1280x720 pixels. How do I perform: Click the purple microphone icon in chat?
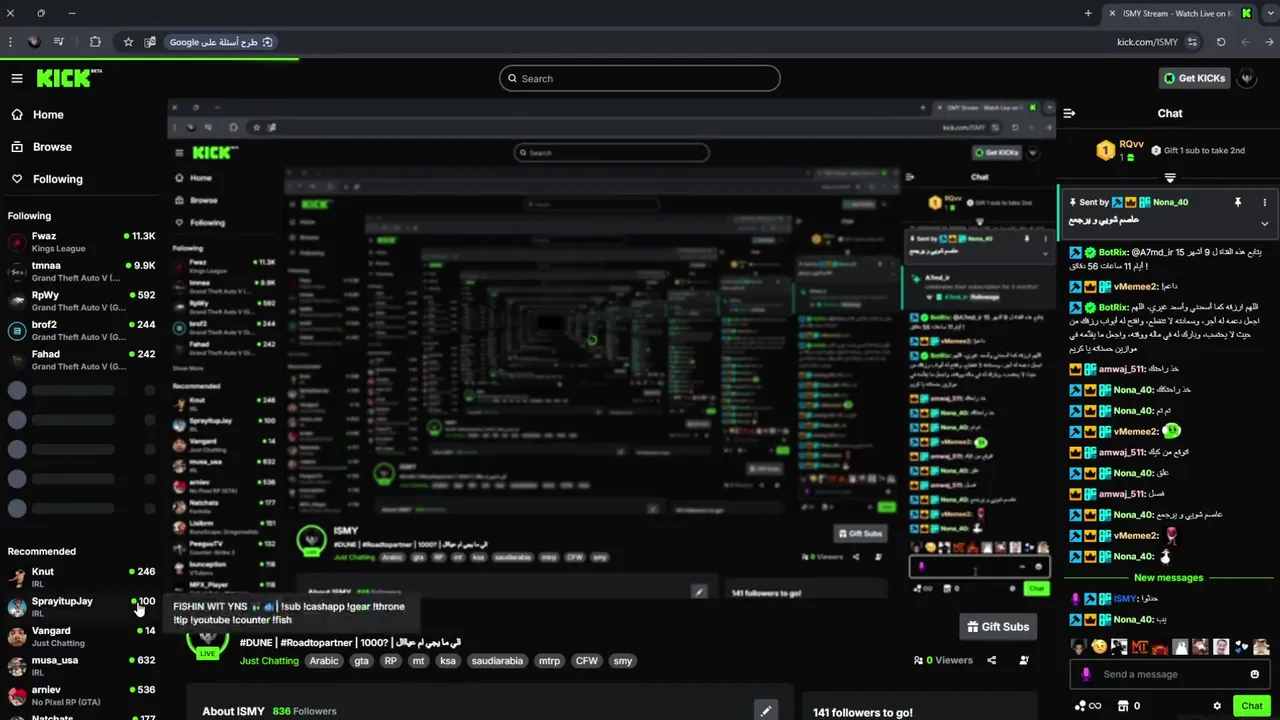pyautogui.click(x=1085, y=674)
